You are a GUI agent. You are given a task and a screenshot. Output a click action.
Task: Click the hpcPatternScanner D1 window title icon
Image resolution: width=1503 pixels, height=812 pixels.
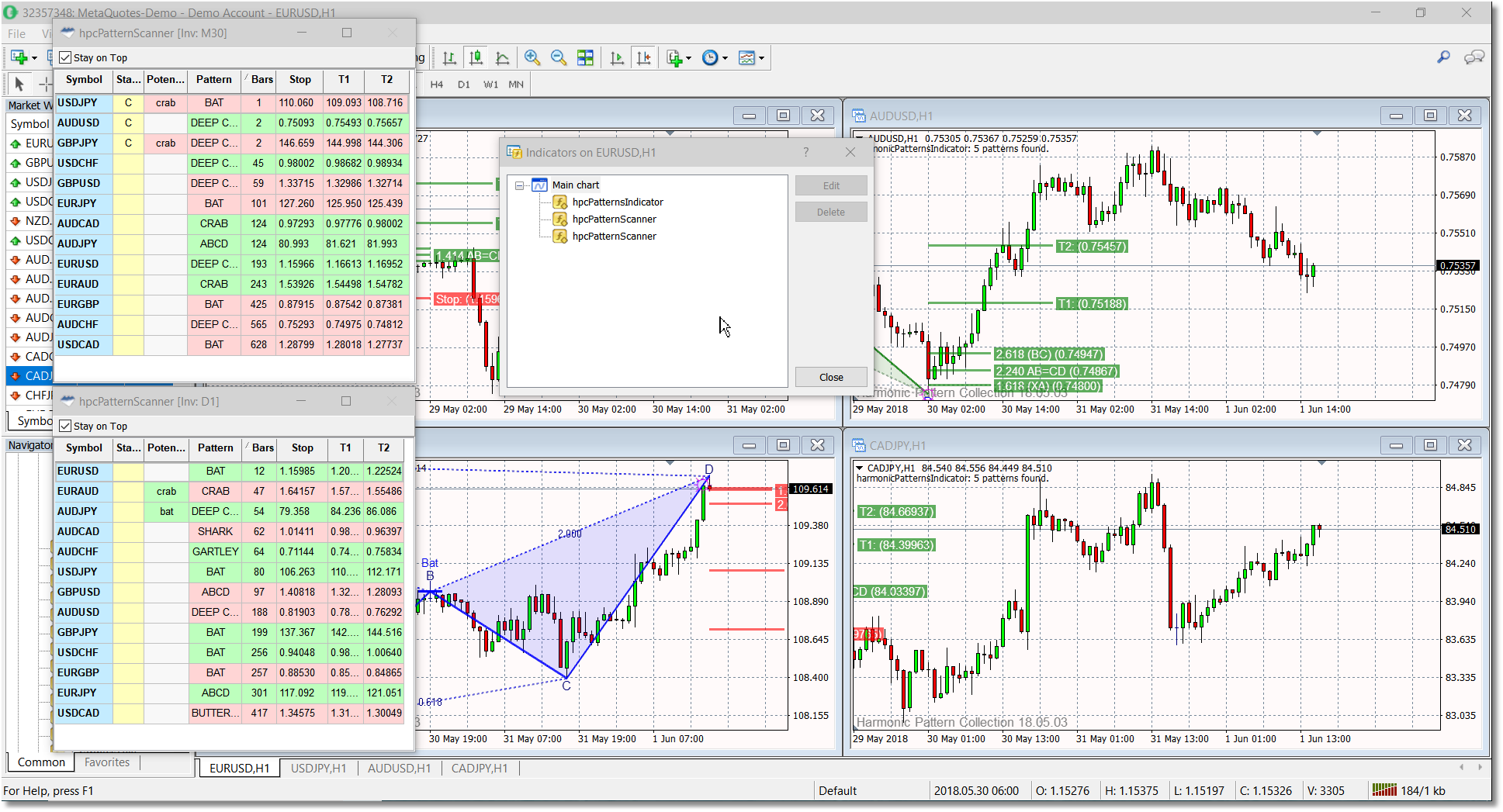[68, 401]
